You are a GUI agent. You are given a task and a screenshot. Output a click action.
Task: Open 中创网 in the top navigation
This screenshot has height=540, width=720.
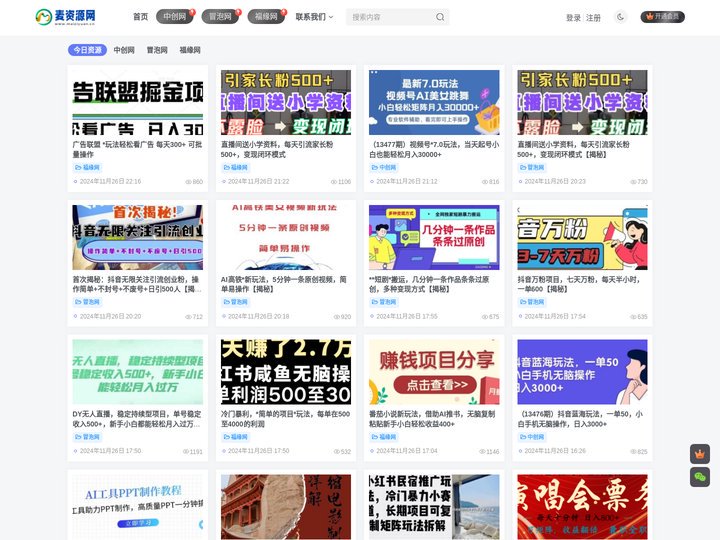point(174,17)
